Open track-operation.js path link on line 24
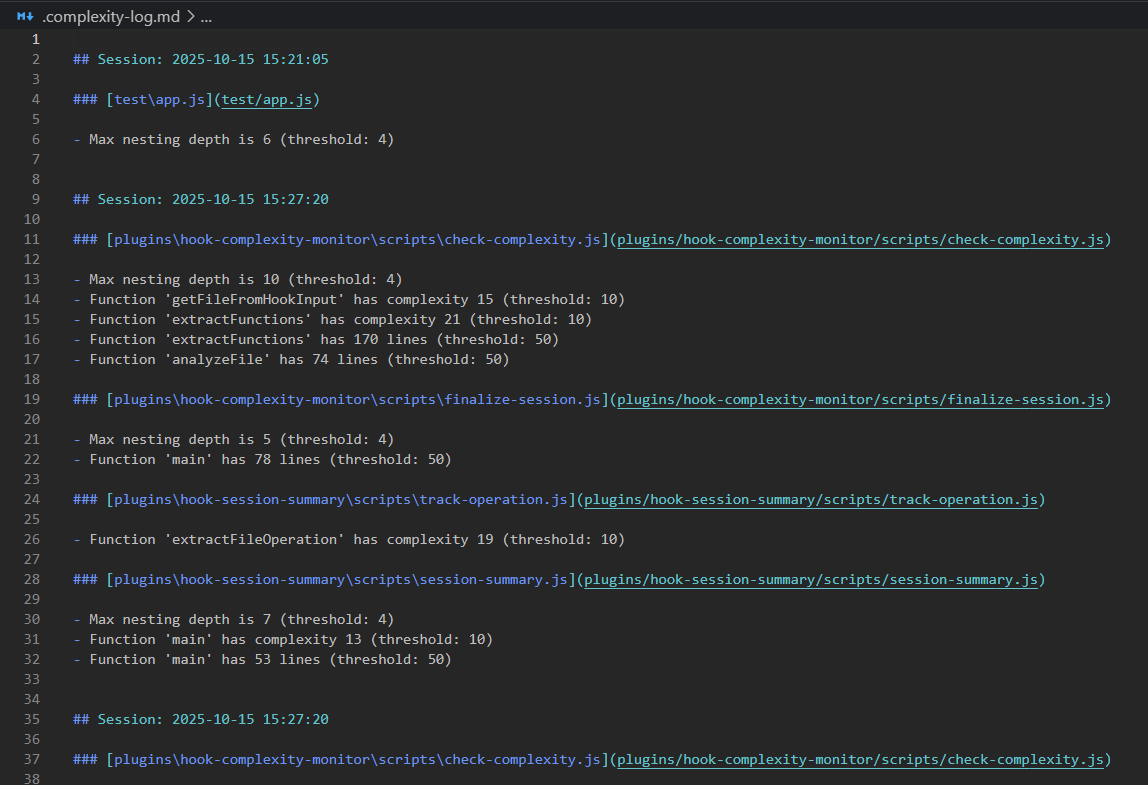This screenshot has width=1148, height=785. (x=810, y=499)
